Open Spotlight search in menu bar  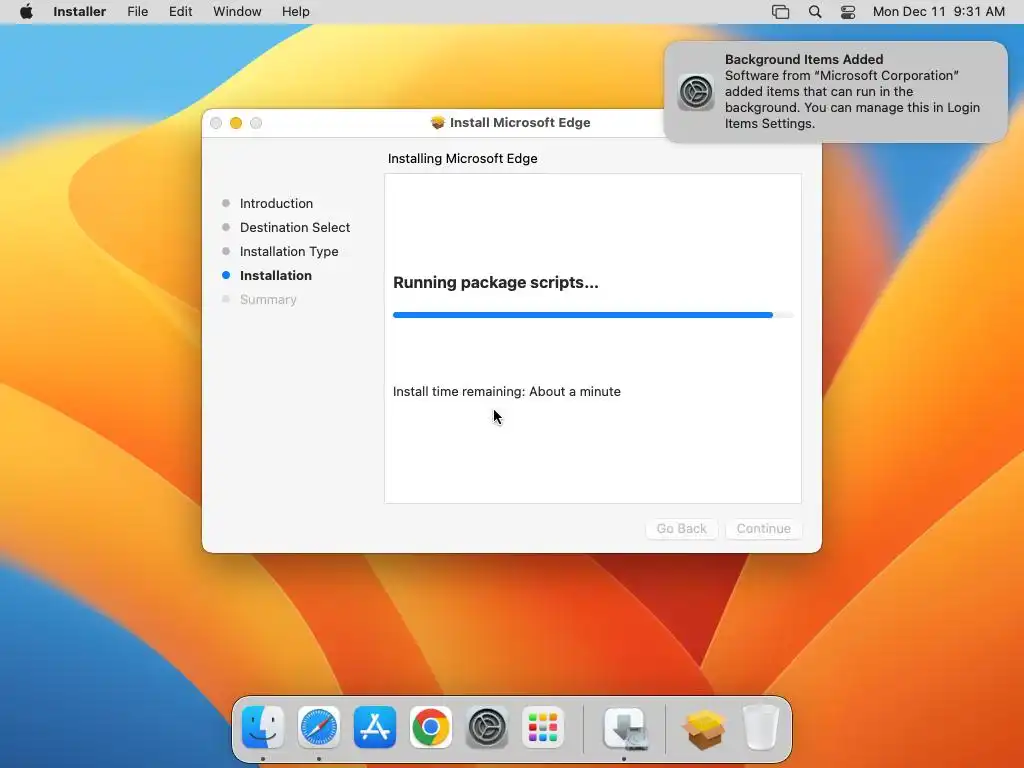(815, 12)
